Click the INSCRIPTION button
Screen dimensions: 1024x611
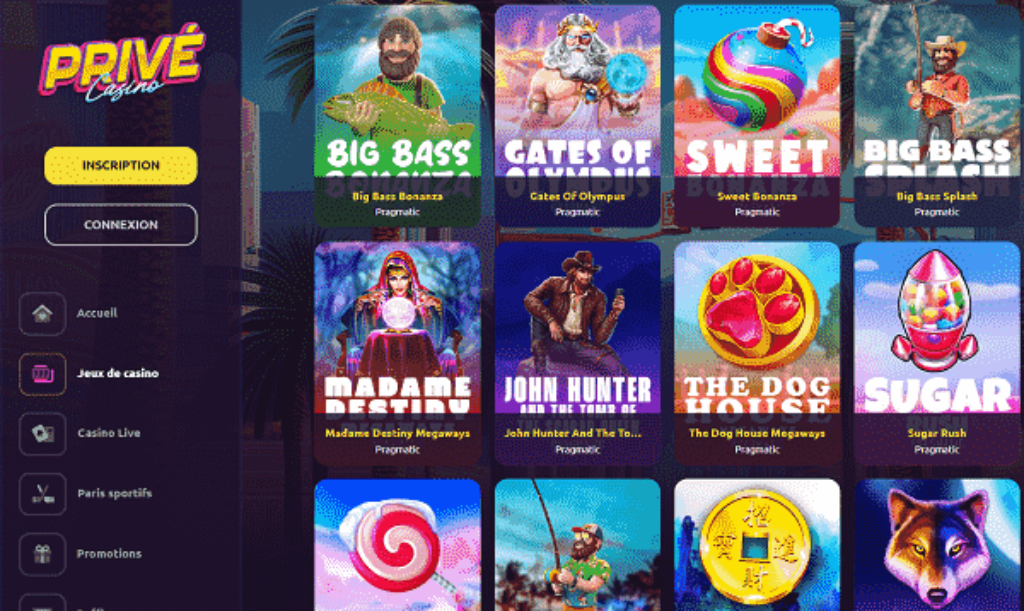point(121,165)
